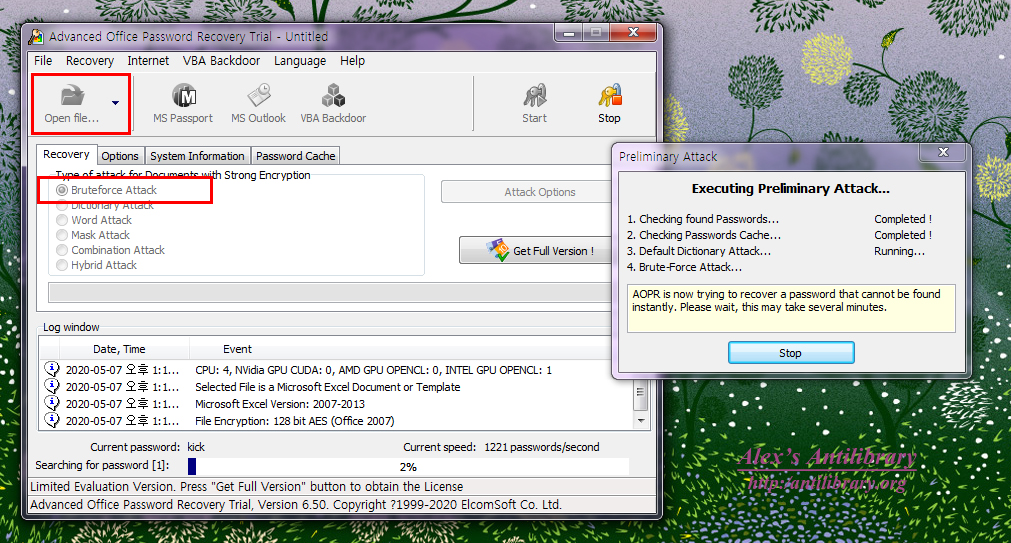Viewport: 1011px width, 543px height.
Task: Select Combination Attack radio button
Action: 62,250
